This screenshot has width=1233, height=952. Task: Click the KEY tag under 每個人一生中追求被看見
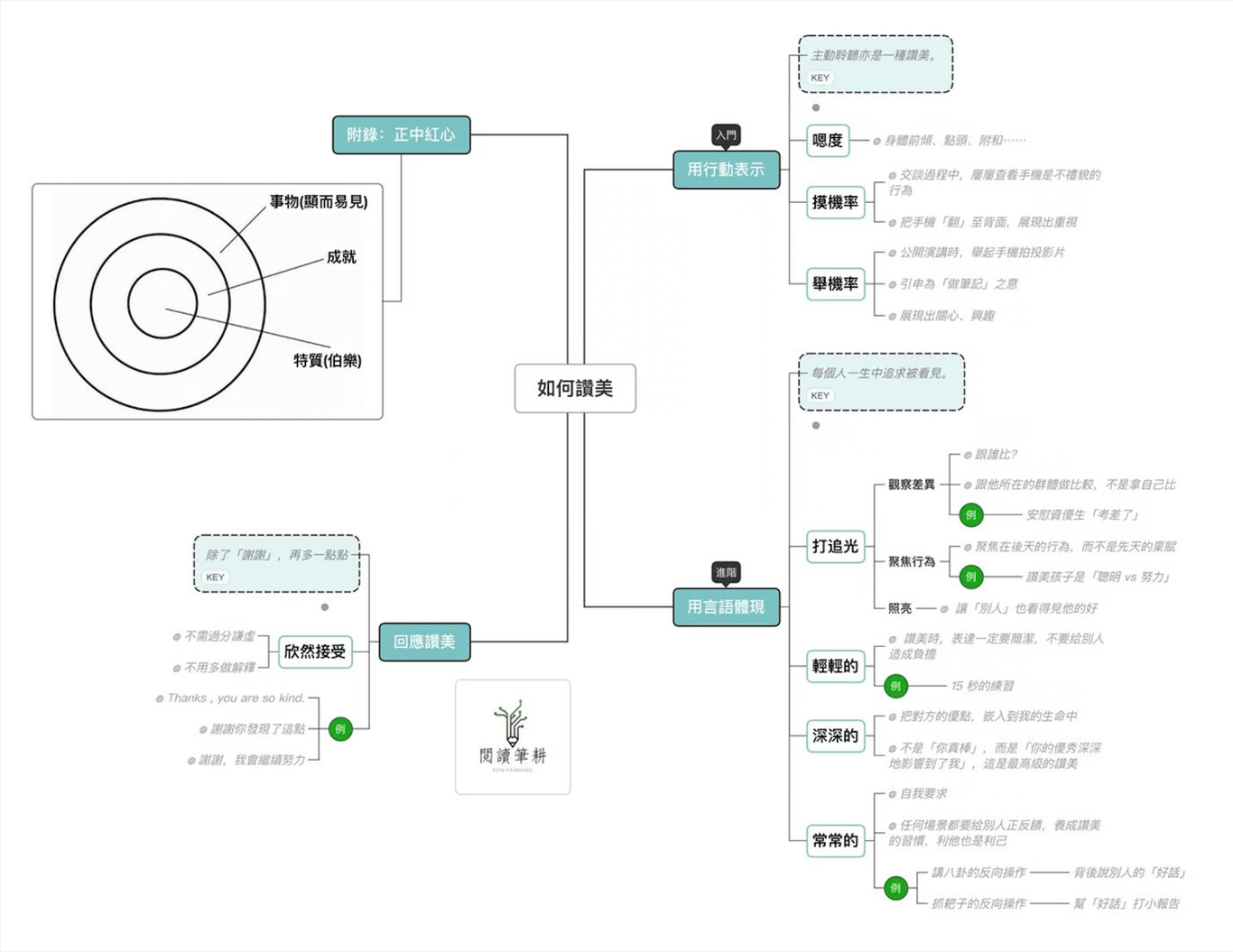[820, 395]
